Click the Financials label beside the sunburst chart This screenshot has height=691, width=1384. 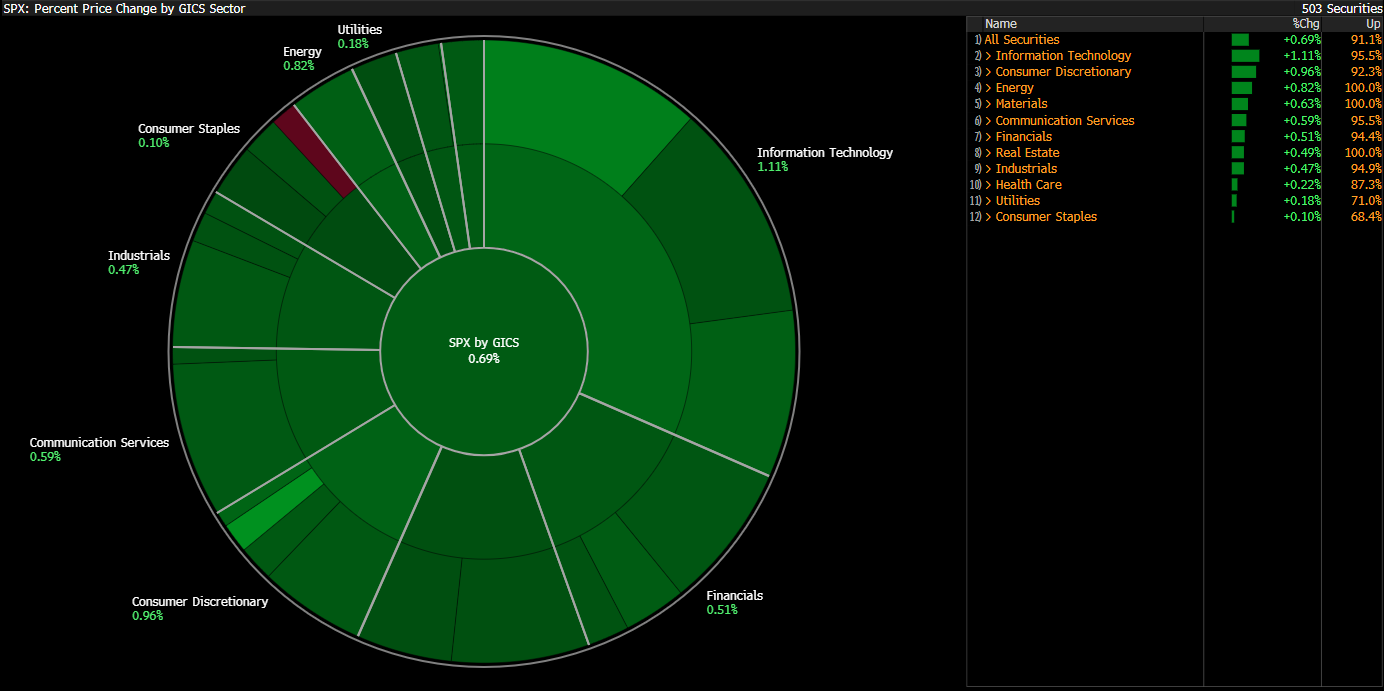[x=734, y=596]
